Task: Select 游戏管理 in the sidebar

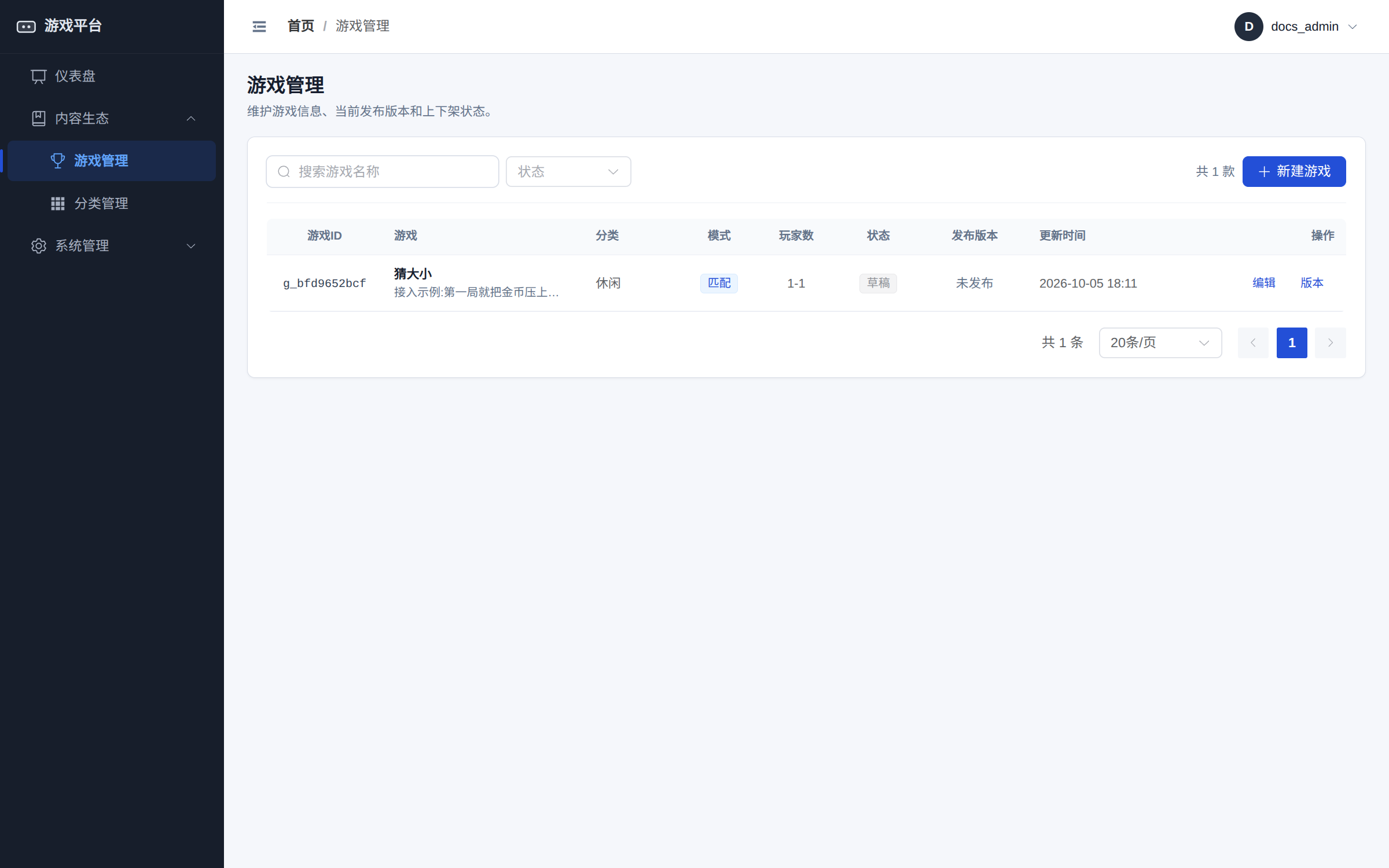Action: [112, 161]
